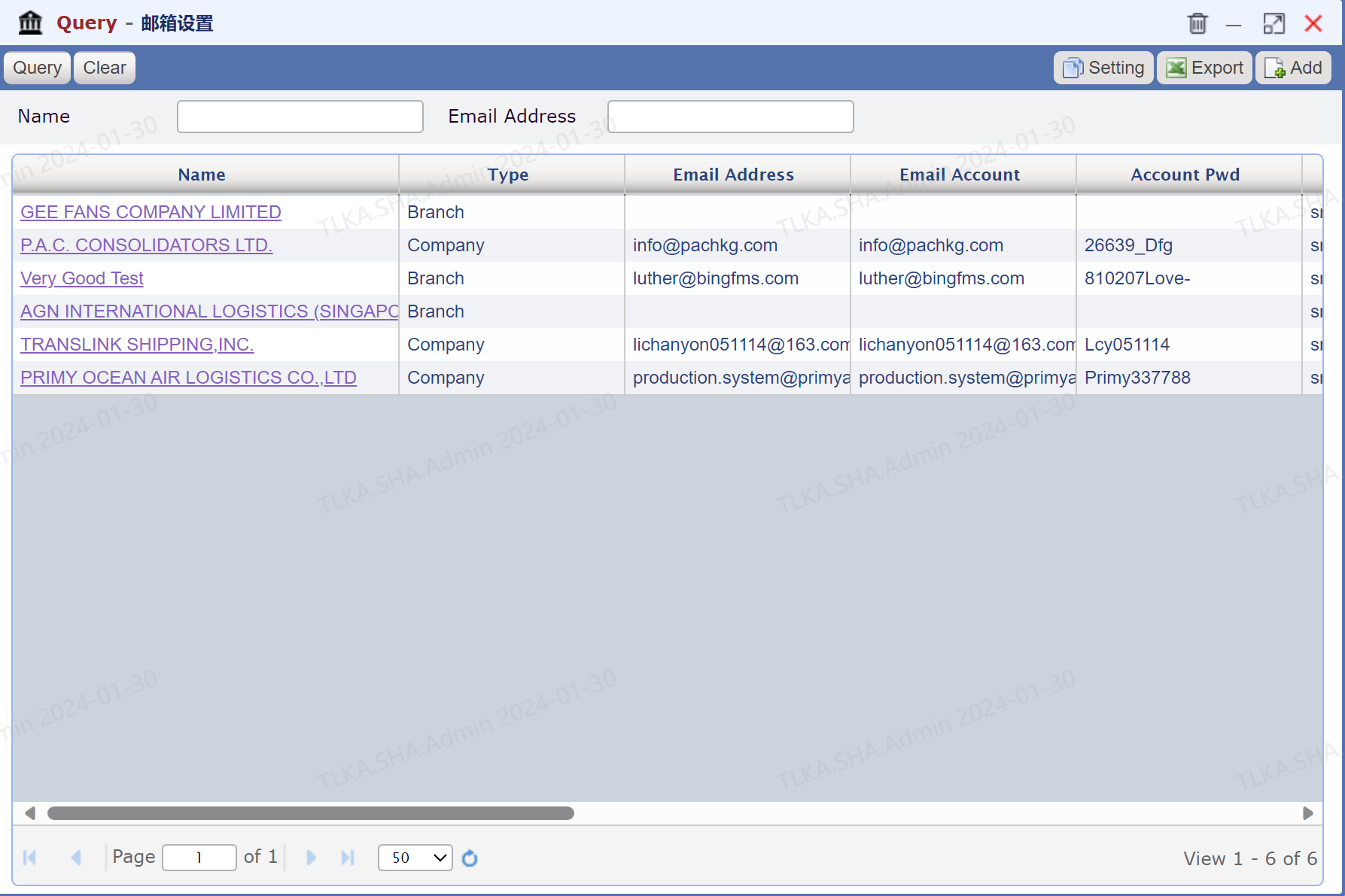Select Company type cell for TRANSLINK row

tap(512, 345)
